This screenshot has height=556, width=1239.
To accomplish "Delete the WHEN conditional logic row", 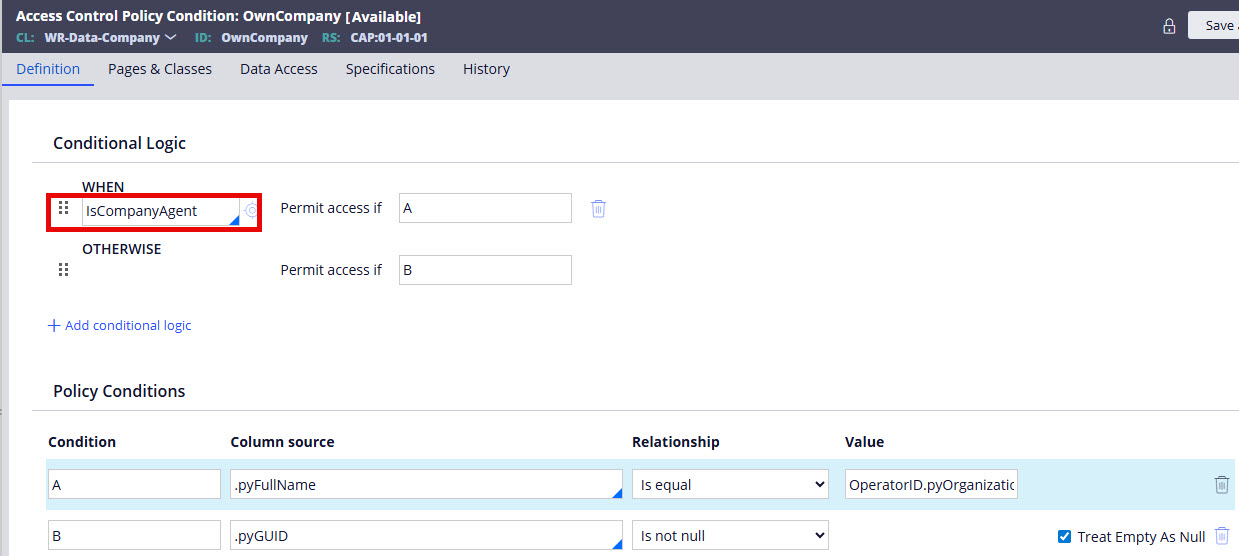I will tap(598, 209).
